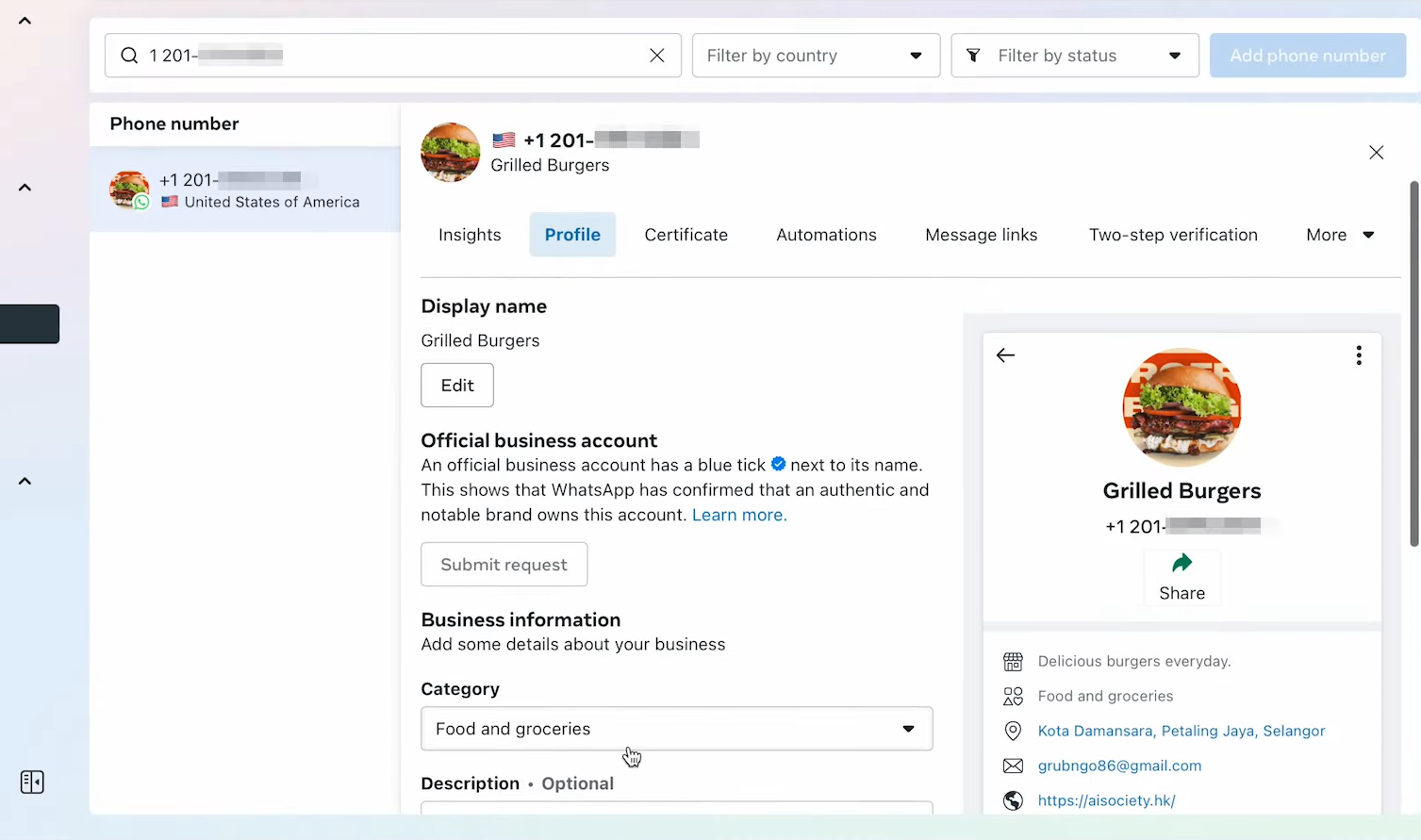Open the Certificate tab
The image size is (1421, 840).
(686, 235)
